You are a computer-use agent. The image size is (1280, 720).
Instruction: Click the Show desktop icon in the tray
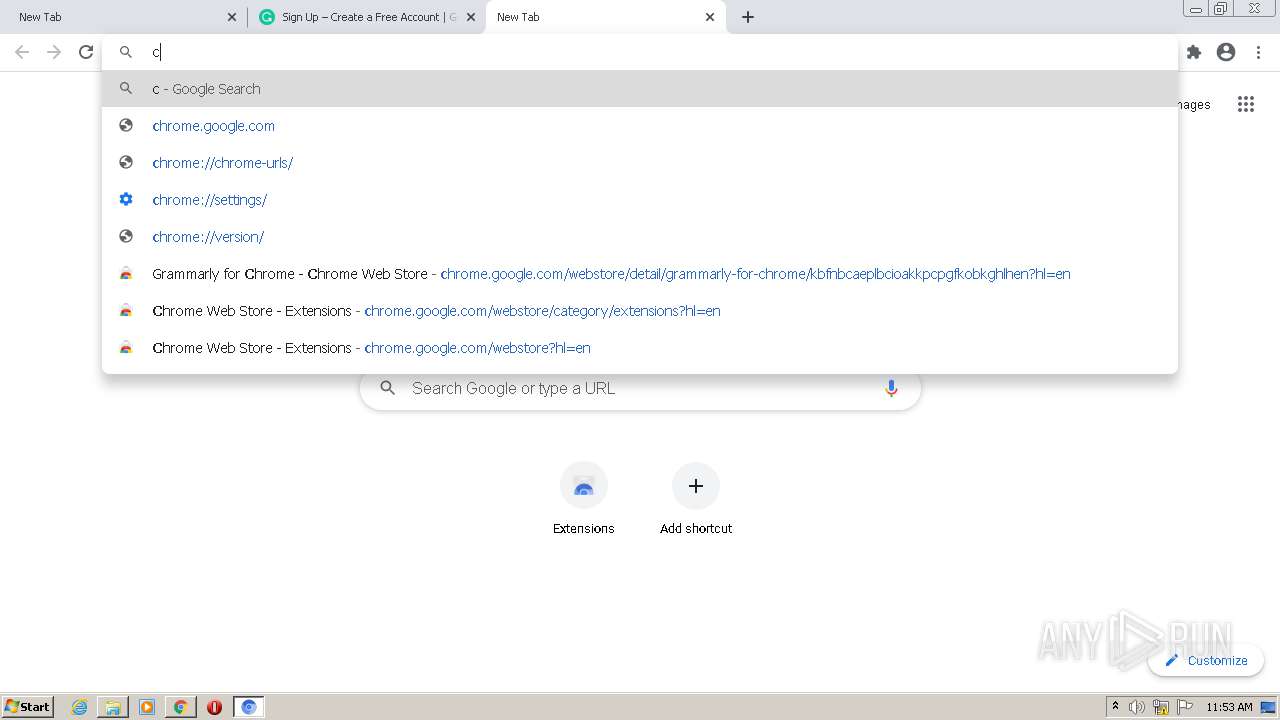click(1269, 707)
